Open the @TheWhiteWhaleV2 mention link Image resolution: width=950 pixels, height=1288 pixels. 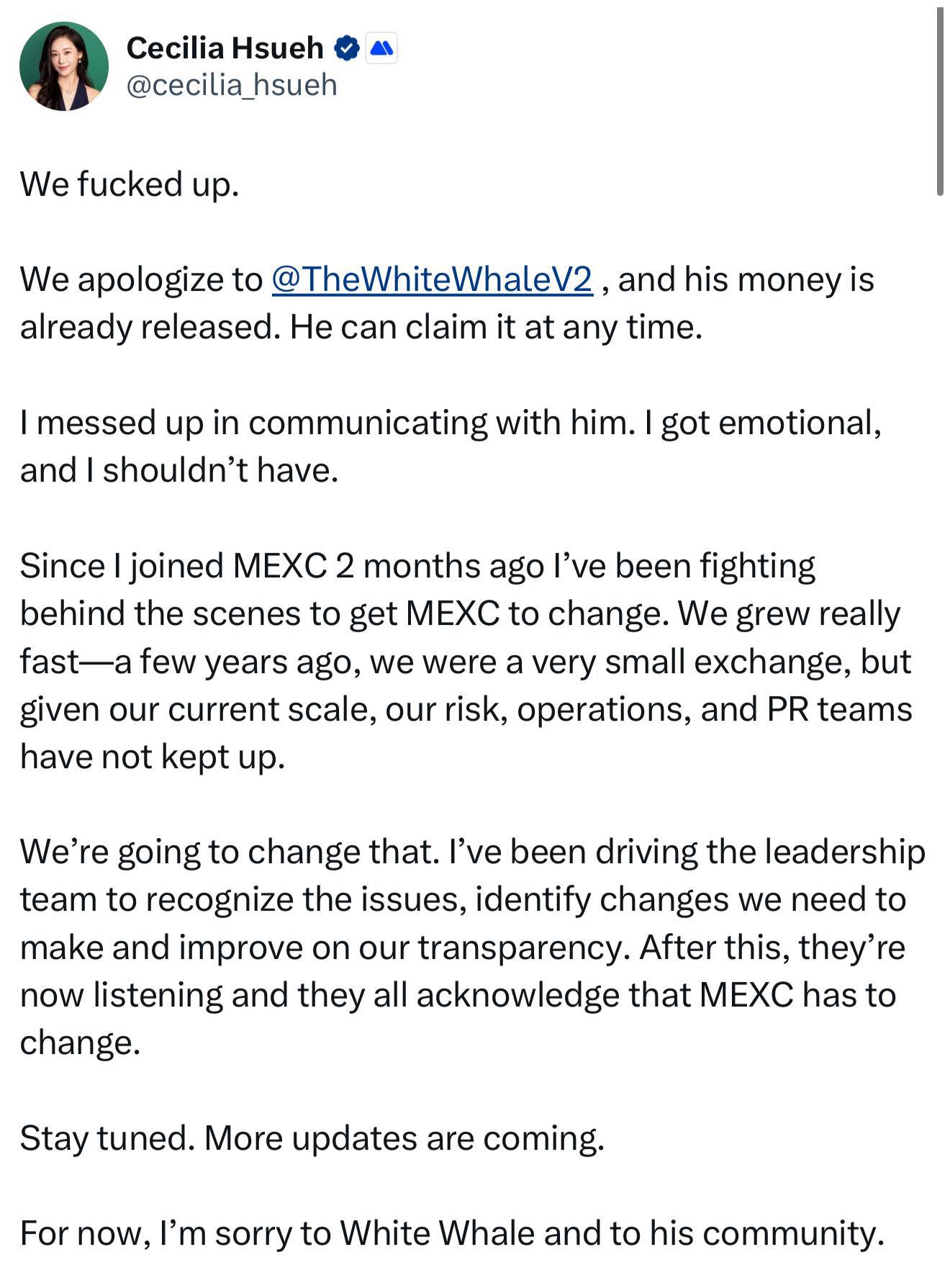point(432,279)
